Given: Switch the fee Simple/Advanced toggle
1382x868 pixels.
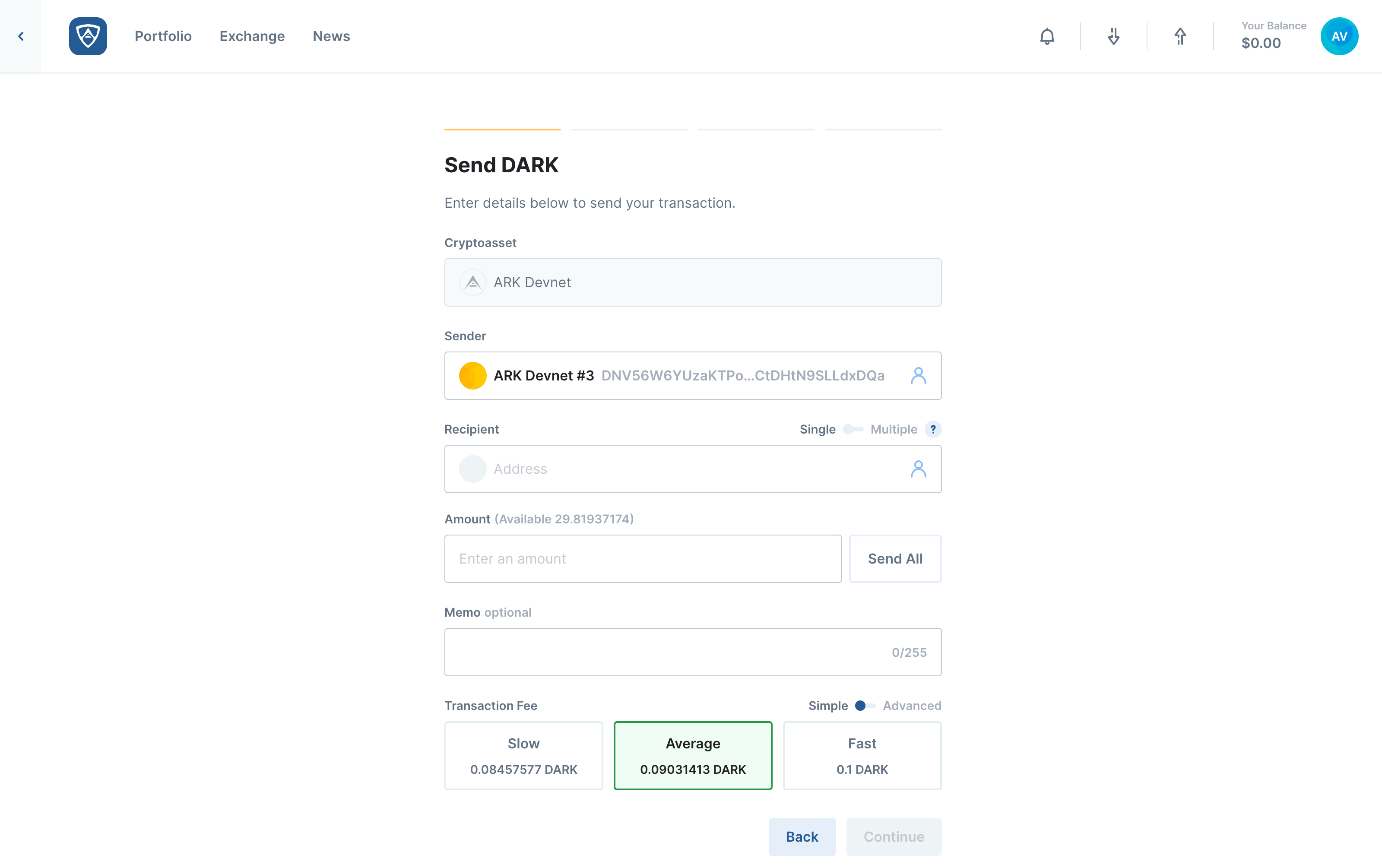Looking at the screenshot, I should pos(865,706).
